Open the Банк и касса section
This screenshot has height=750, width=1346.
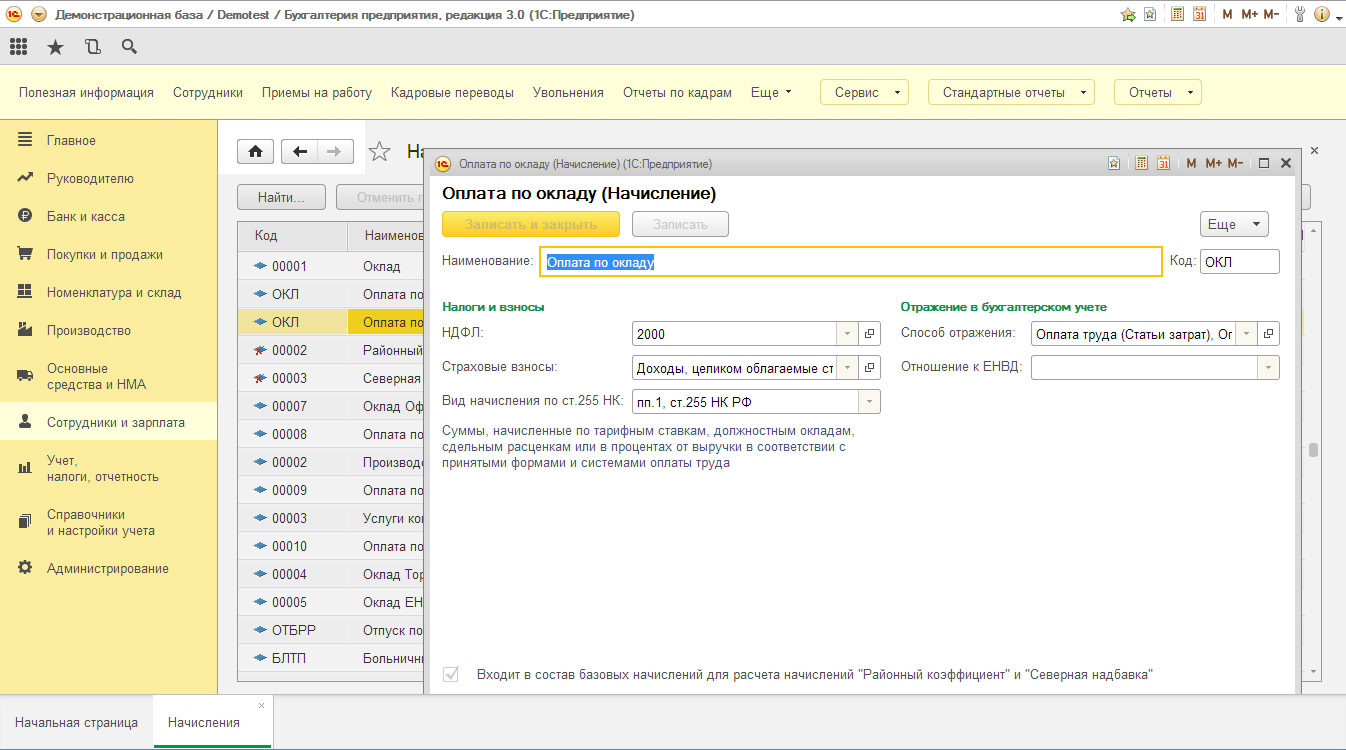108,216
